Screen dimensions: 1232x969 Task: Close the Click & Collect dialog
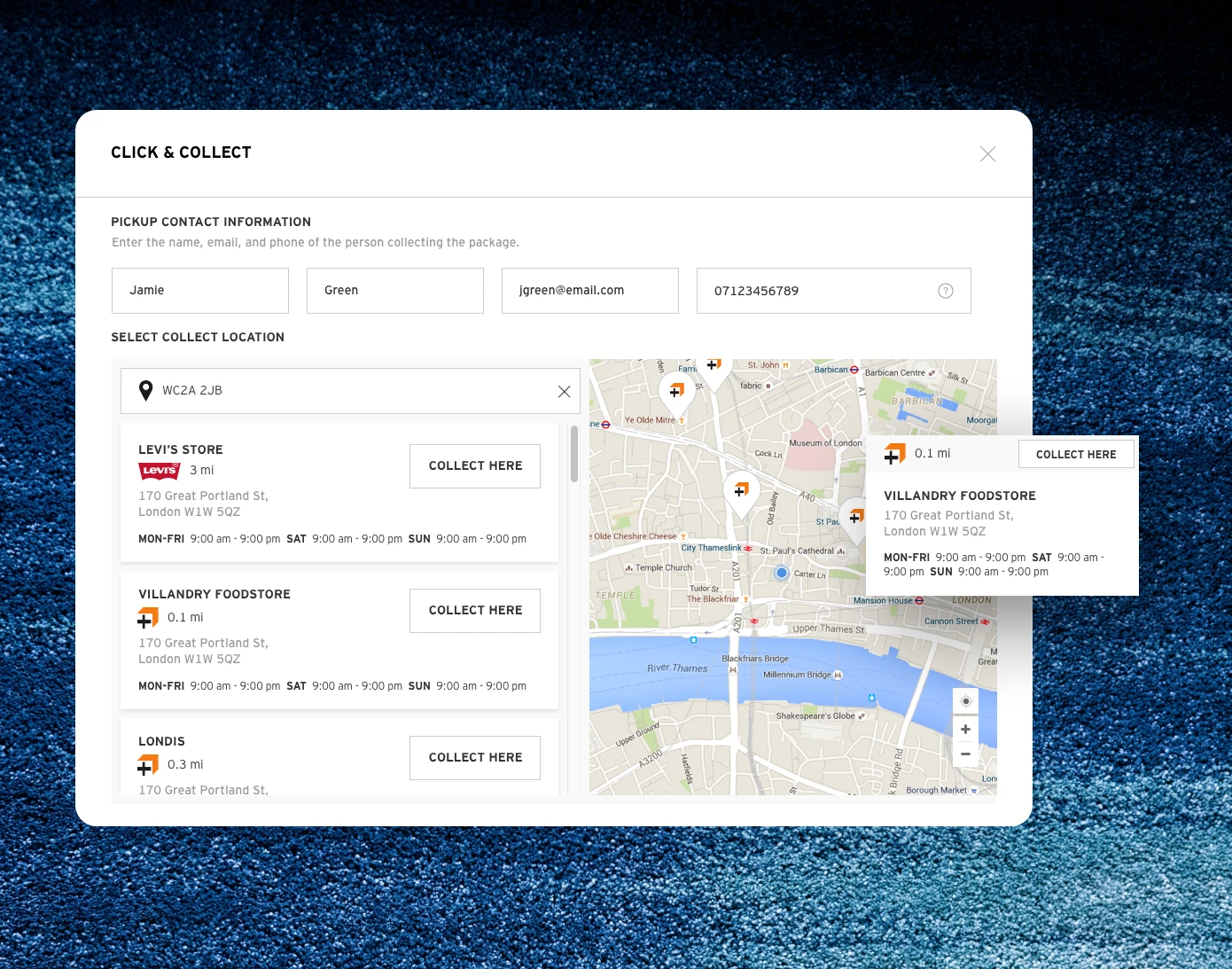[987, 153]
